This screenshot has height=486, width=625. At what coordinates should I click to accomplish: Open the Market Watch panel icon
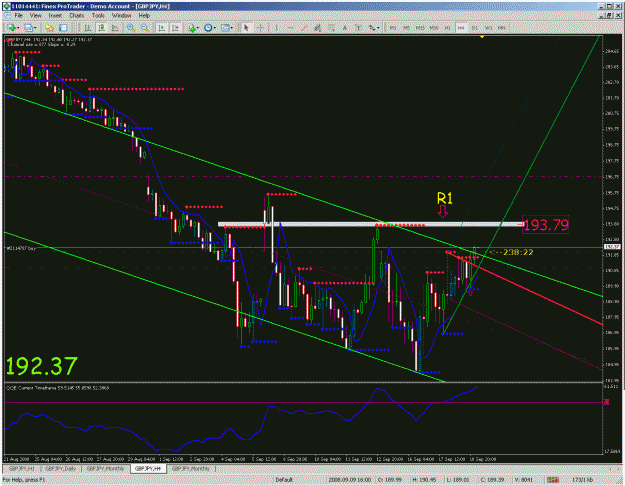tap(49, 28)
